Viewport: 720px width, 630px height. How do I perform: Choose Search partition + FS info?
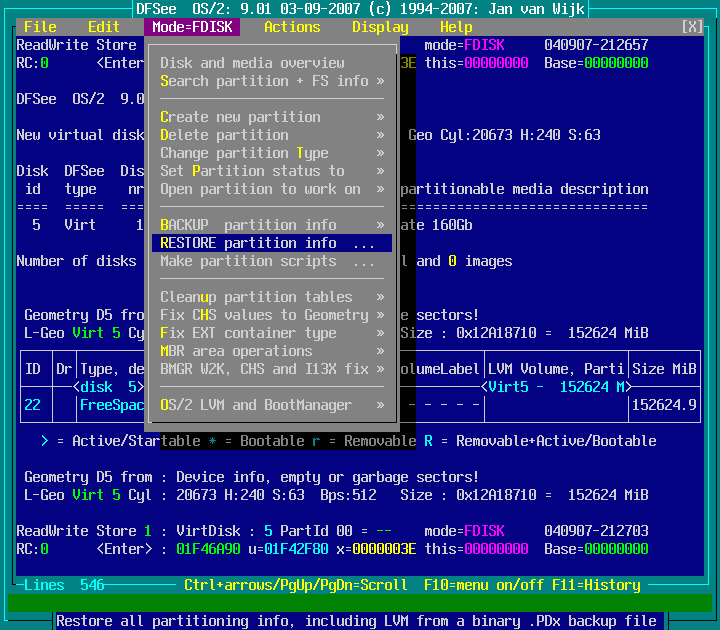[264, 81]
